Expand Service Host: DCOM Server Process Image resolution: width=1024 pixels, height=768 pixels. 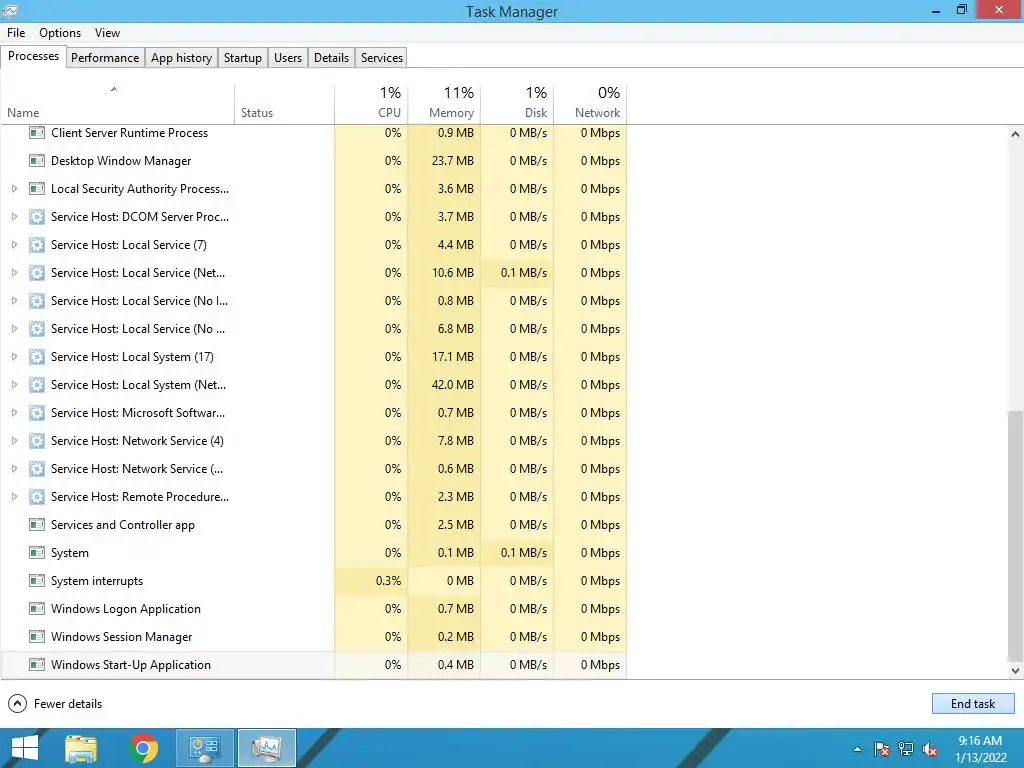14,217
